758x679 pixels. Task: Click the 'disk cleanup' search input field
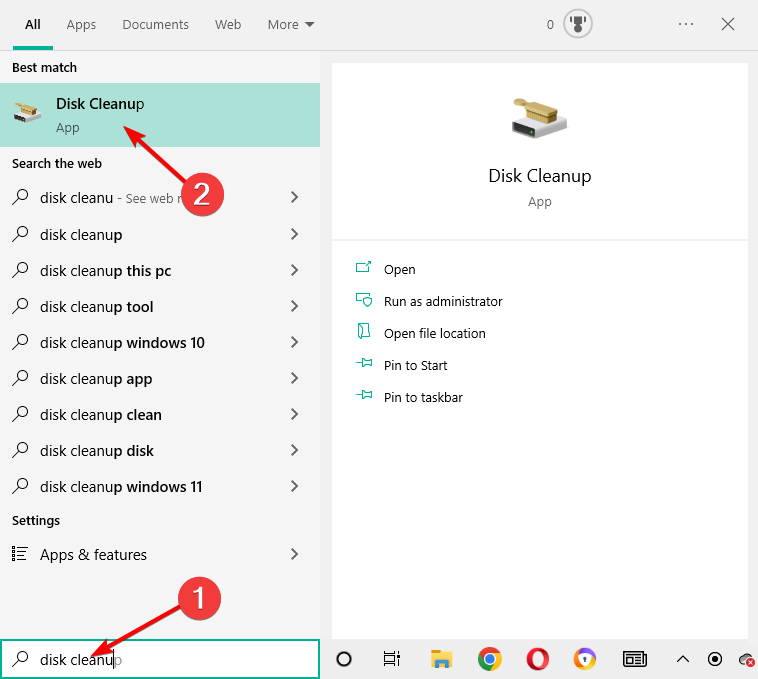(x=160, y=659)
